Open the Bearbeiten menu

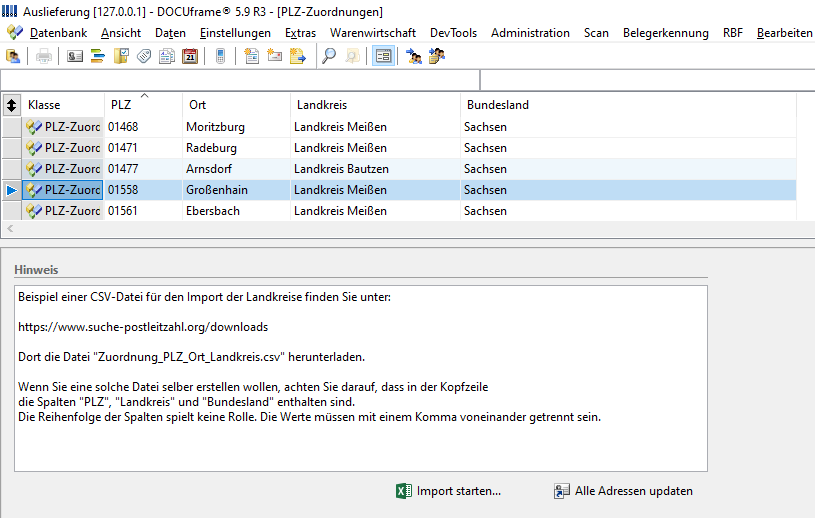coord(784,33)
